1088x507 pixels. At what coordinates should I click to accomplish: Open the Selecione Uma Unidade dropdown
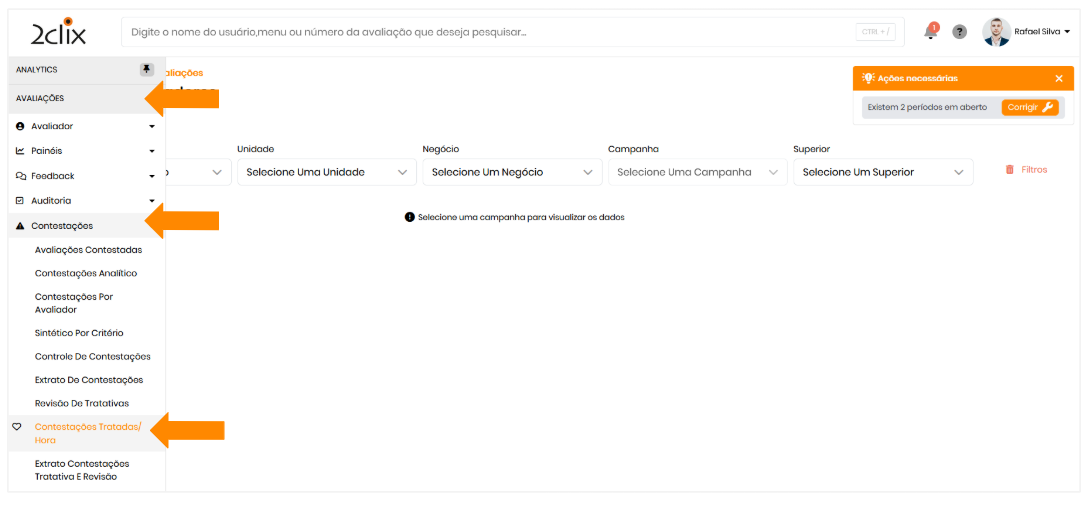pos(325,172)
